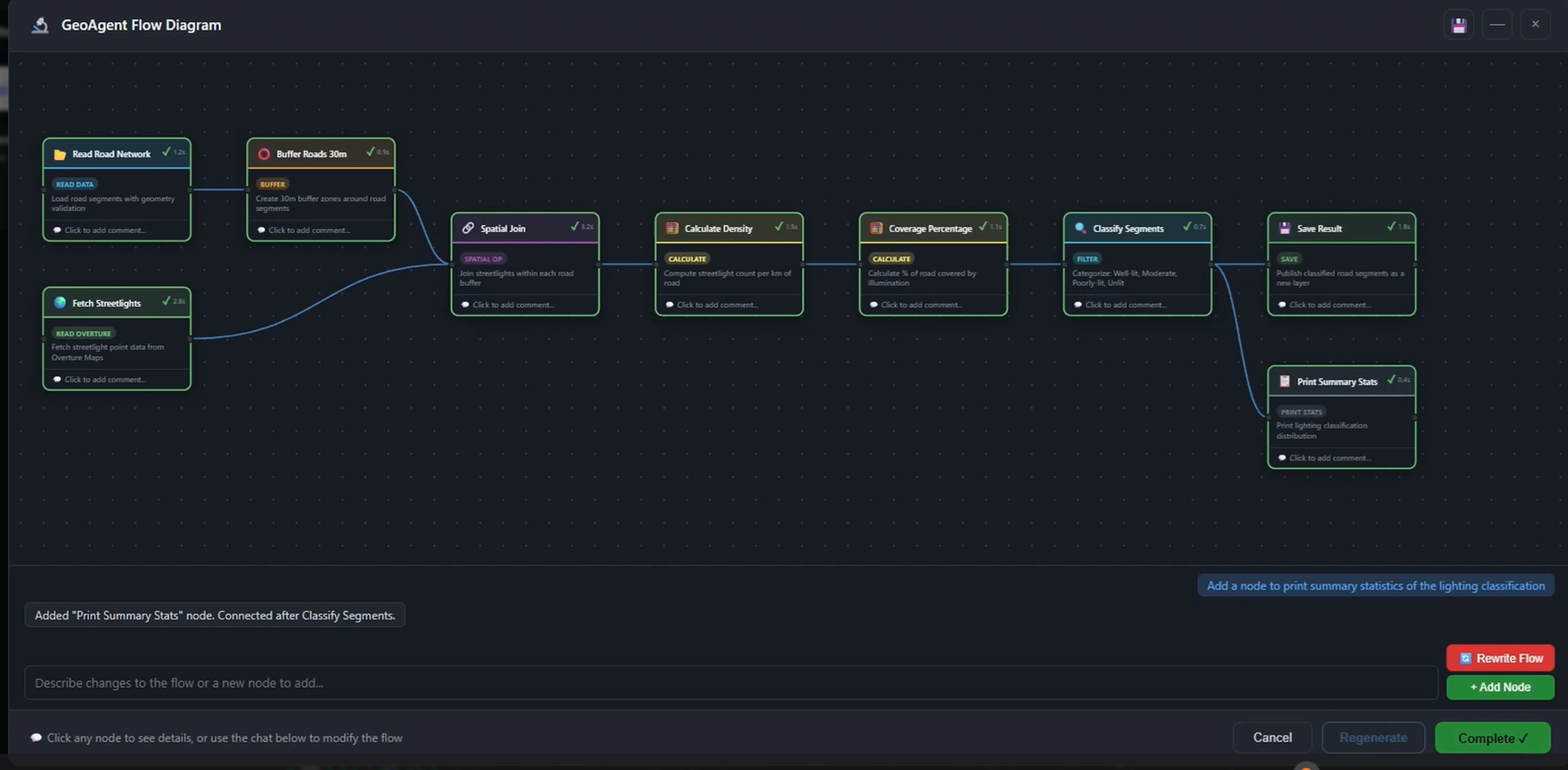This screenshot has height=770, width=1568.
Task: Select READ OVERTURE tag on Fetch Streetlights
Action: pos(84,333)
